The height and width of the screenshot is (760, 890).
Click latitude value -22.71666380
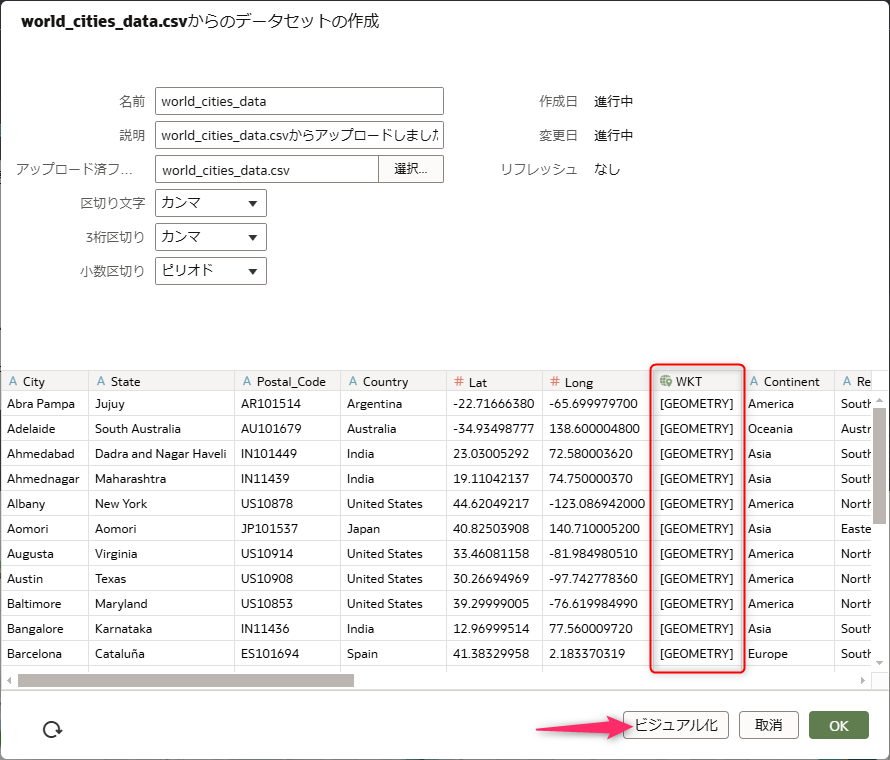click(493, 404)
